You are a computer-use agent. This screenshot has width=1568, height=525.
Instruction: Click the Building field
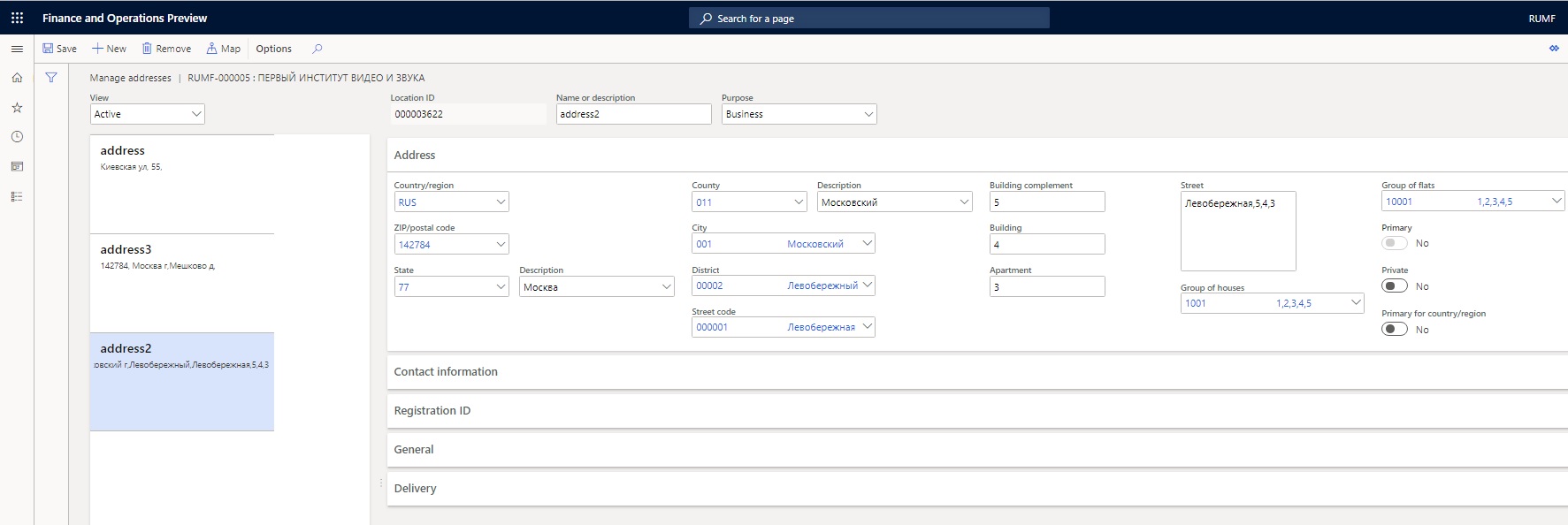click(x=1047, y=244)
